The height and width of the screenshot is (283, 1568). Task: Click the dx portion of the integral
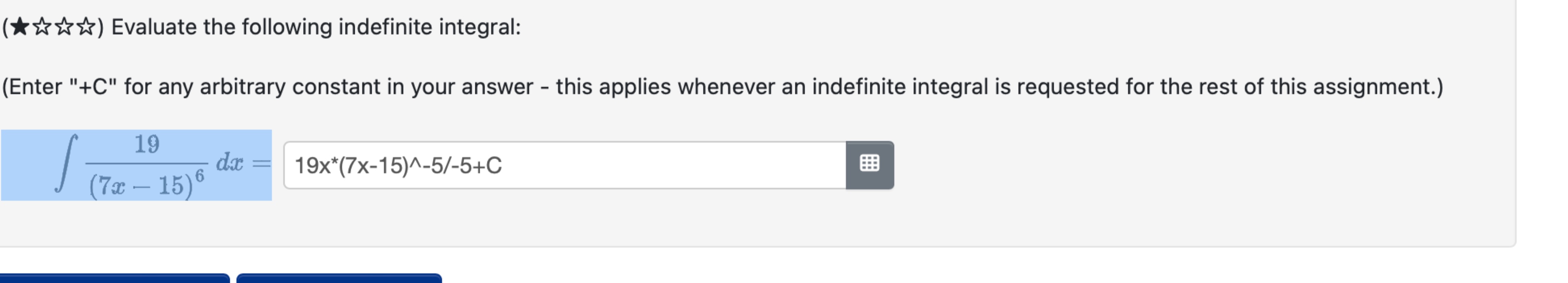(230, 163)
